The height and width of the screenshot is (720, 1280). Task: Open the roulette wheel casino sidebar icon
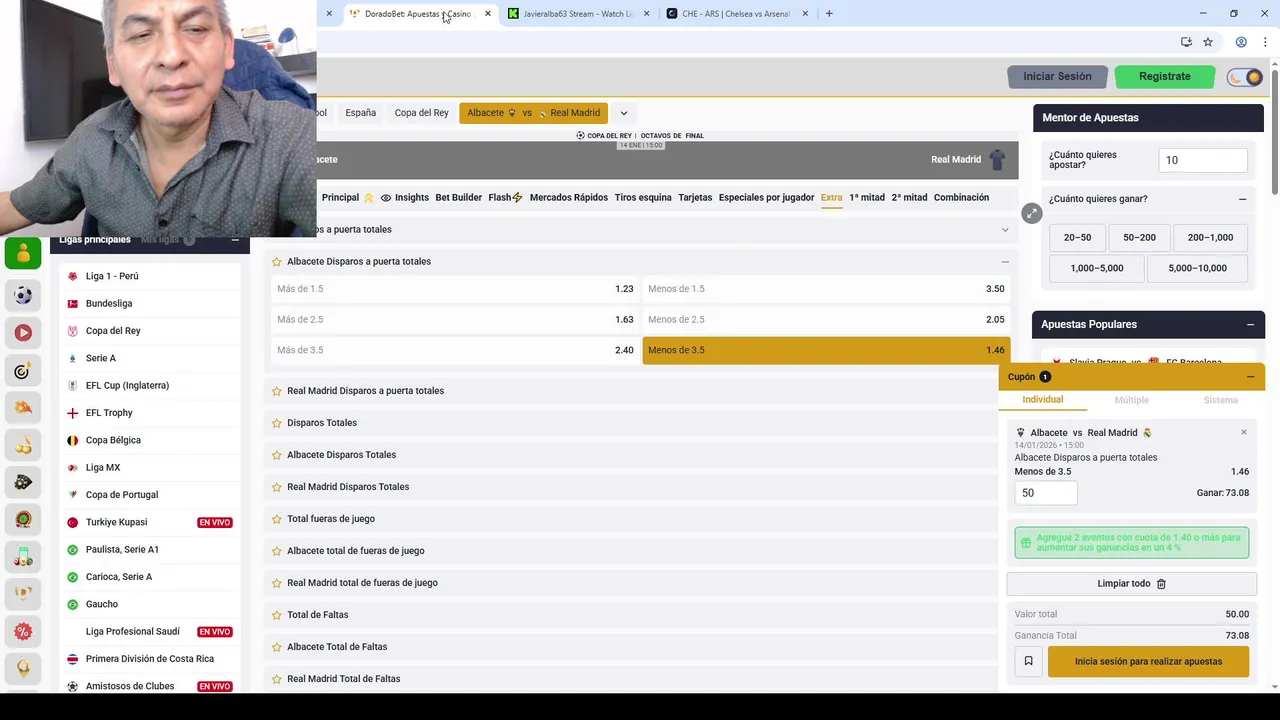point(23,519)
